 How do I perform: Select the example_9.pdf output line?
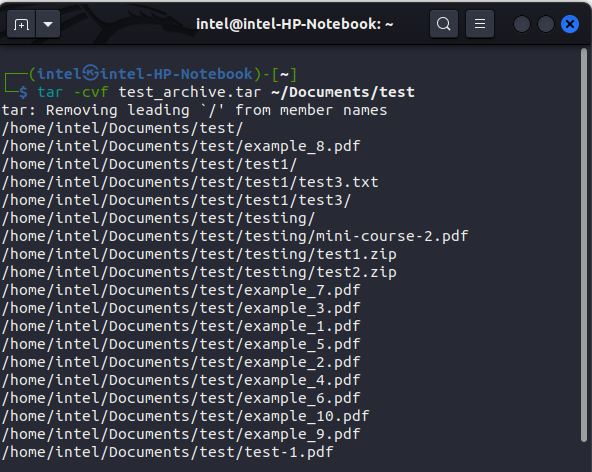(x=181, y=434)
